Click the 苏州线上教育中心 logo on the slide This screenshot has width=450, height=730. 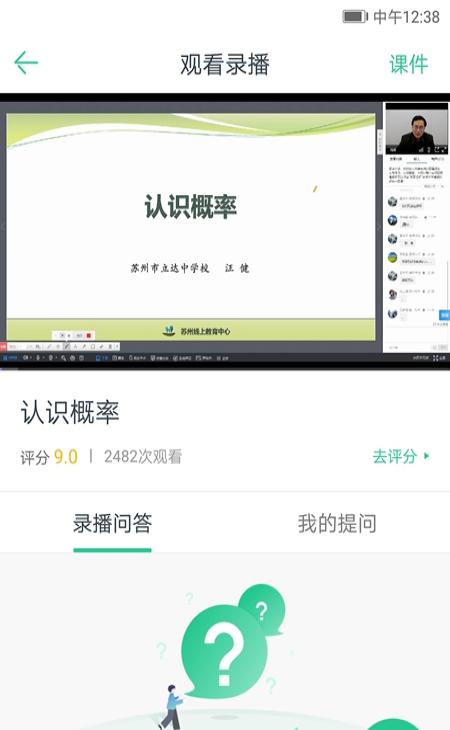pyautogui.click(x=197, y=331)
